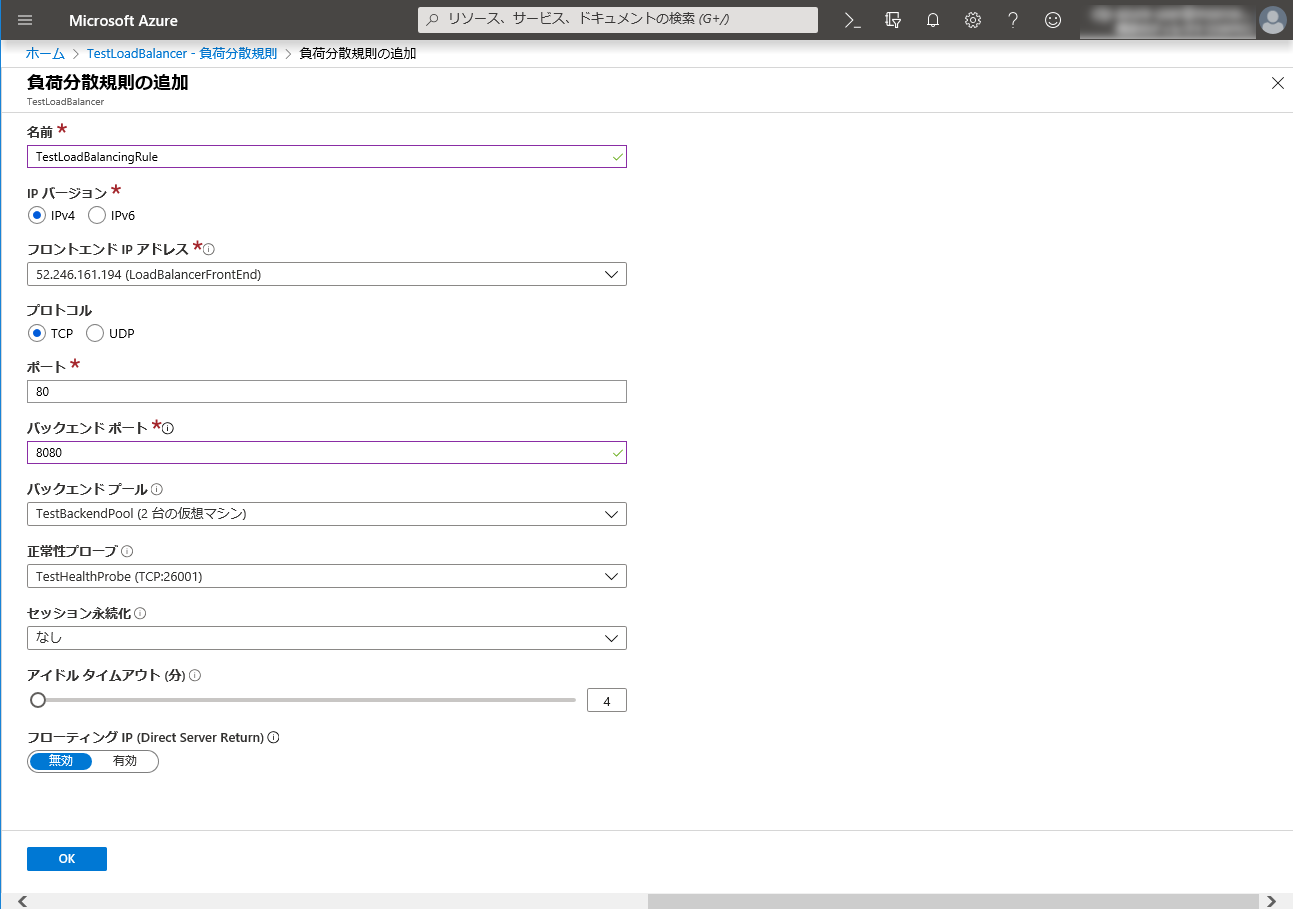Send feedback via smiley icon
This screenshot has width=1293, height=909.
click(1053, 20)
